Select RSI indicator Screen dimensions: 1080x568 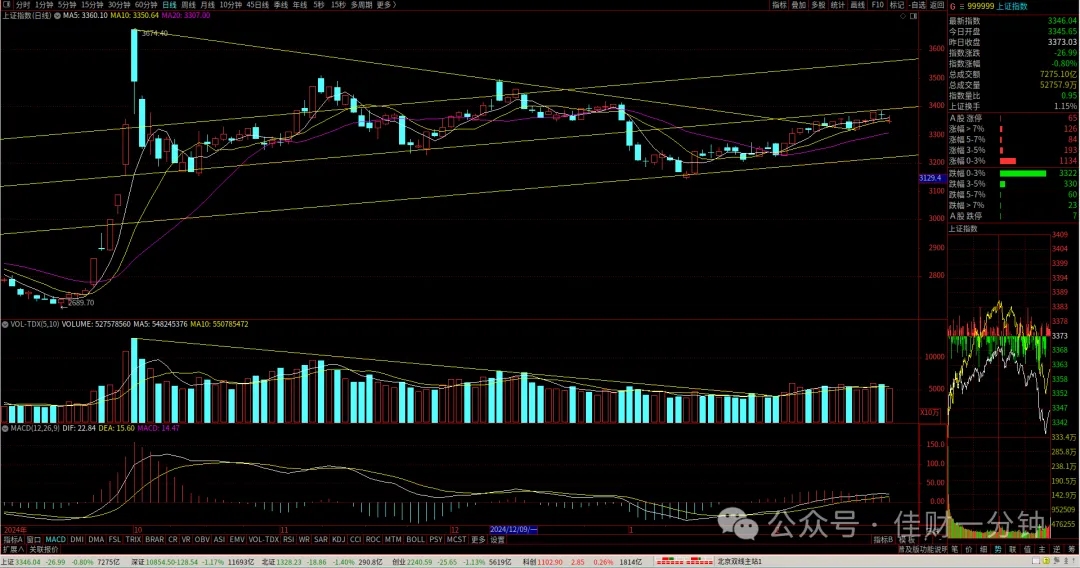(x=288, y=540)
